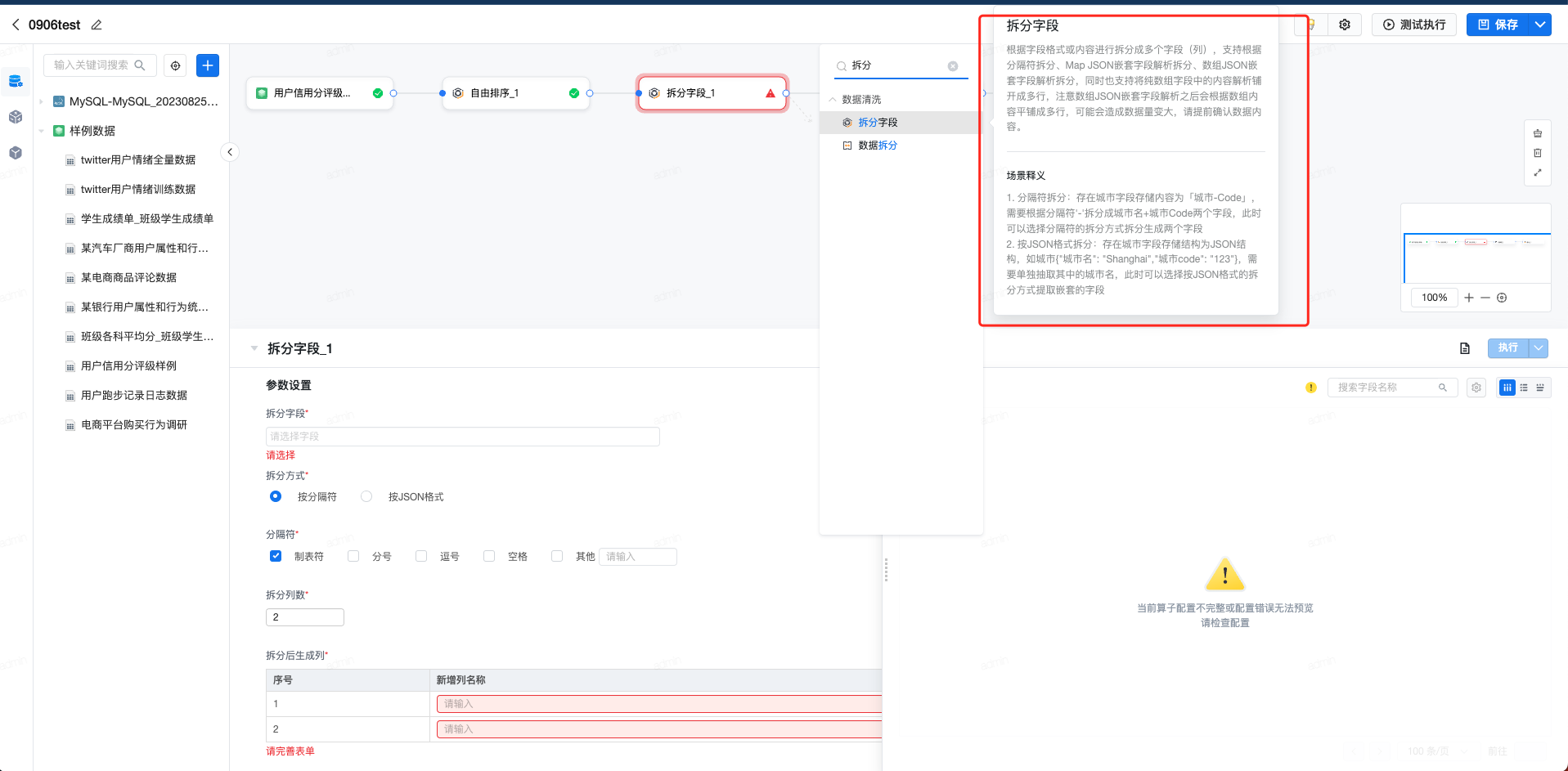Focus the 拆分列数 number field
This screenshot has width=1568, height=771.
click(x=305, y=617)
